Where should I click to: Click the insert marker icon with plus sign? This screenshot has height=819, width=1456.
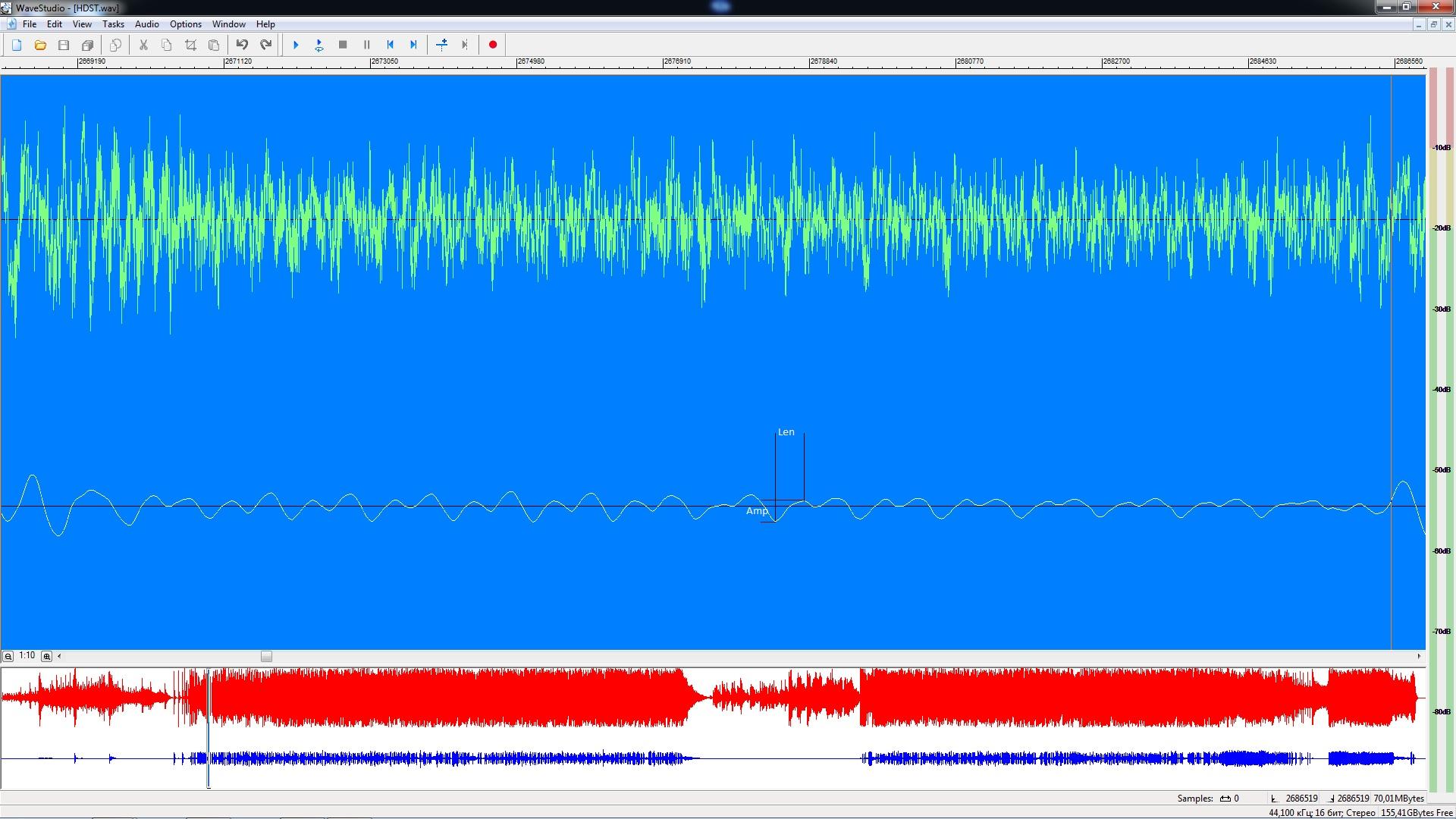click(x=442, y=45)
